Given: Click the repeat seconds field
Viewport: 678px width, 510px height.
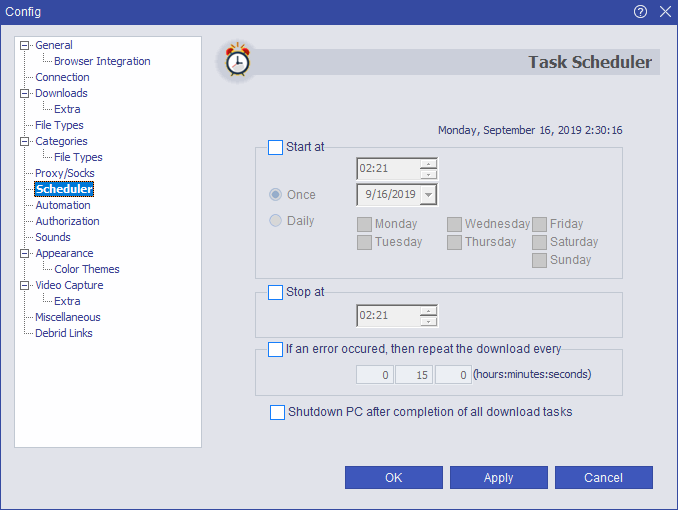Looking at the screenshot, I should coord(453,375).
